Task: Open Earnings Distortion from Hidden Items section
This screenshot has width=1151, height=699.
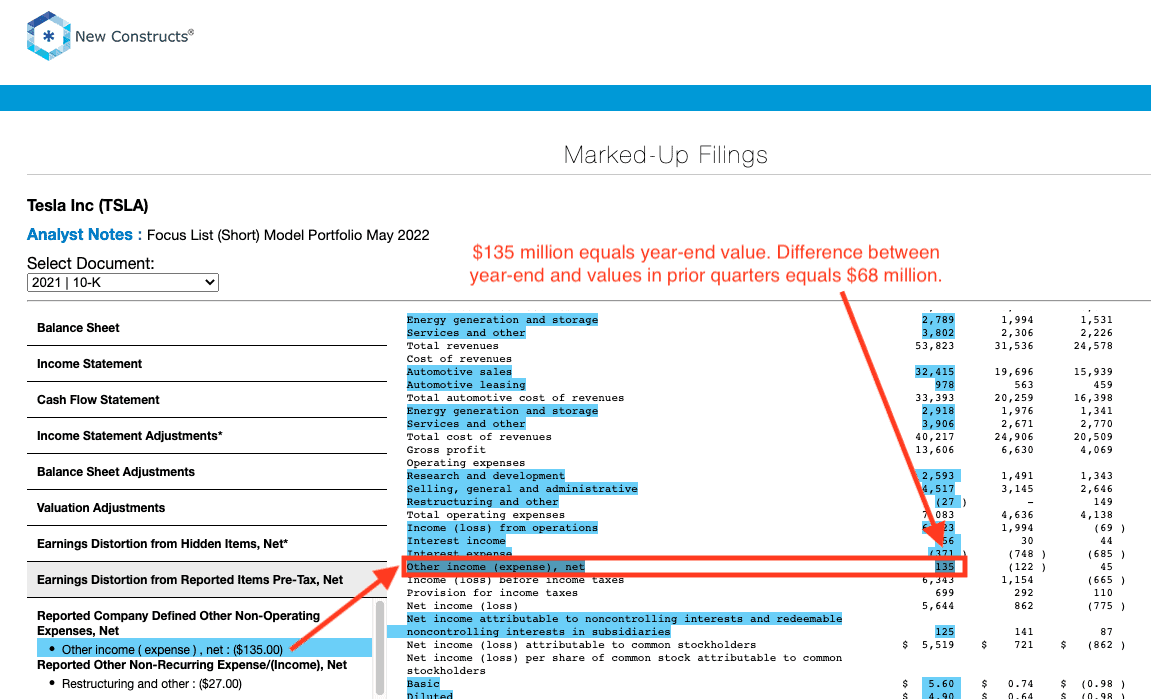Action: (162, 543)
